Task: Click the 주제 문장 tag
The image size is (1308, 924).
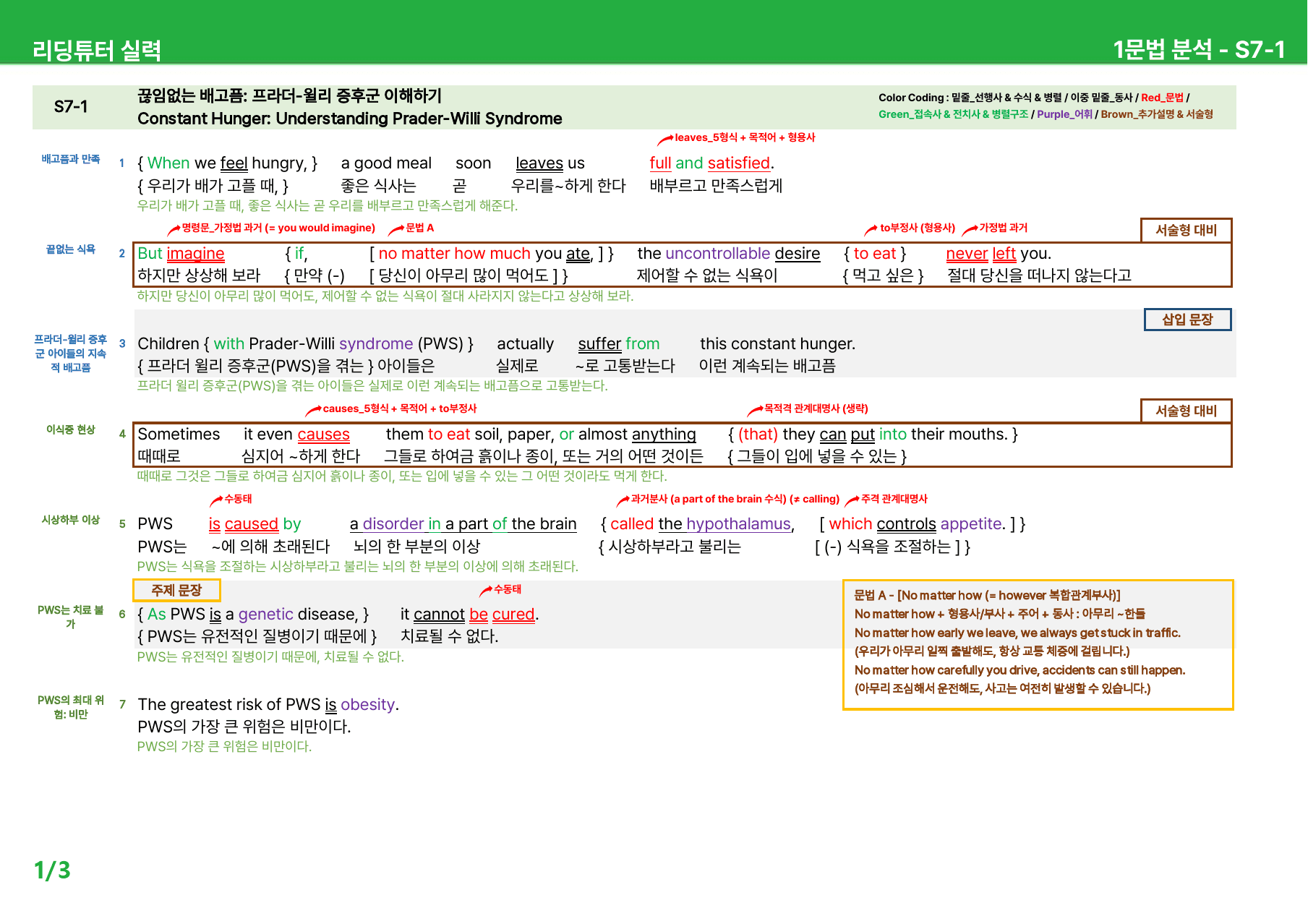Action: point(176,590)
